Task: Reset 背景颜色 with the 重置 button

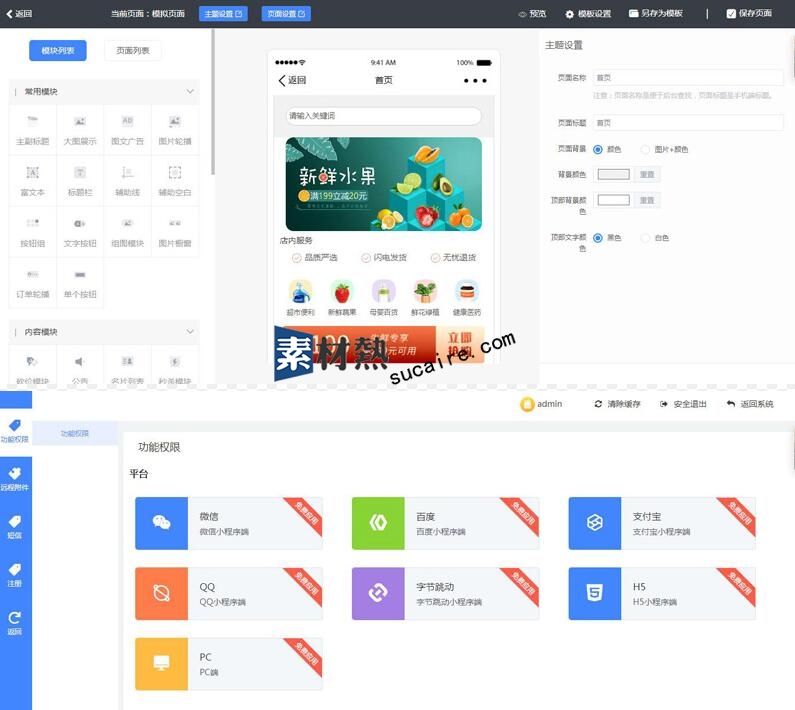Action: click(647, 174)
